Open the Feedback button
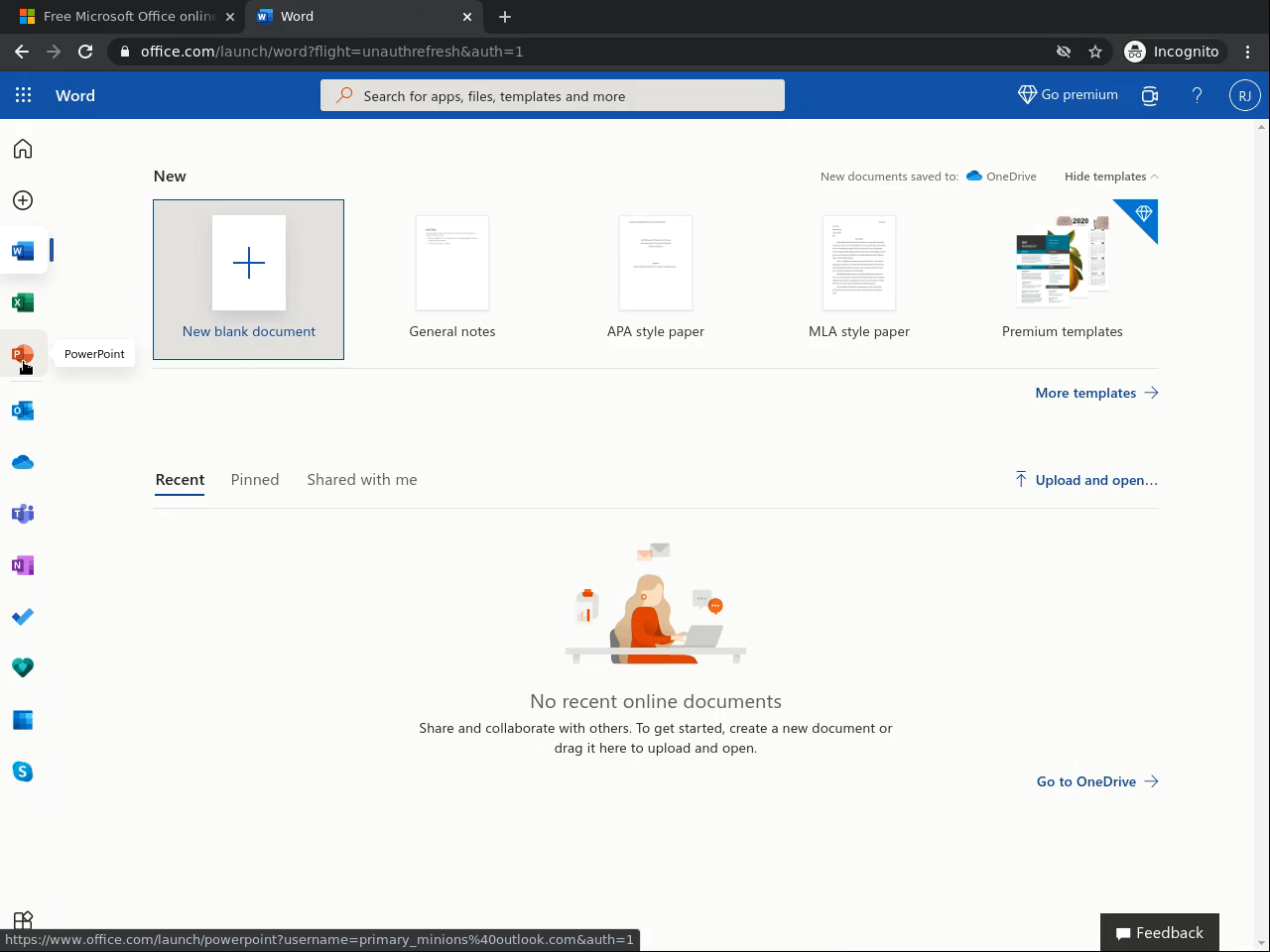The image size is (1270, 952). click(x=1160, y=933)
